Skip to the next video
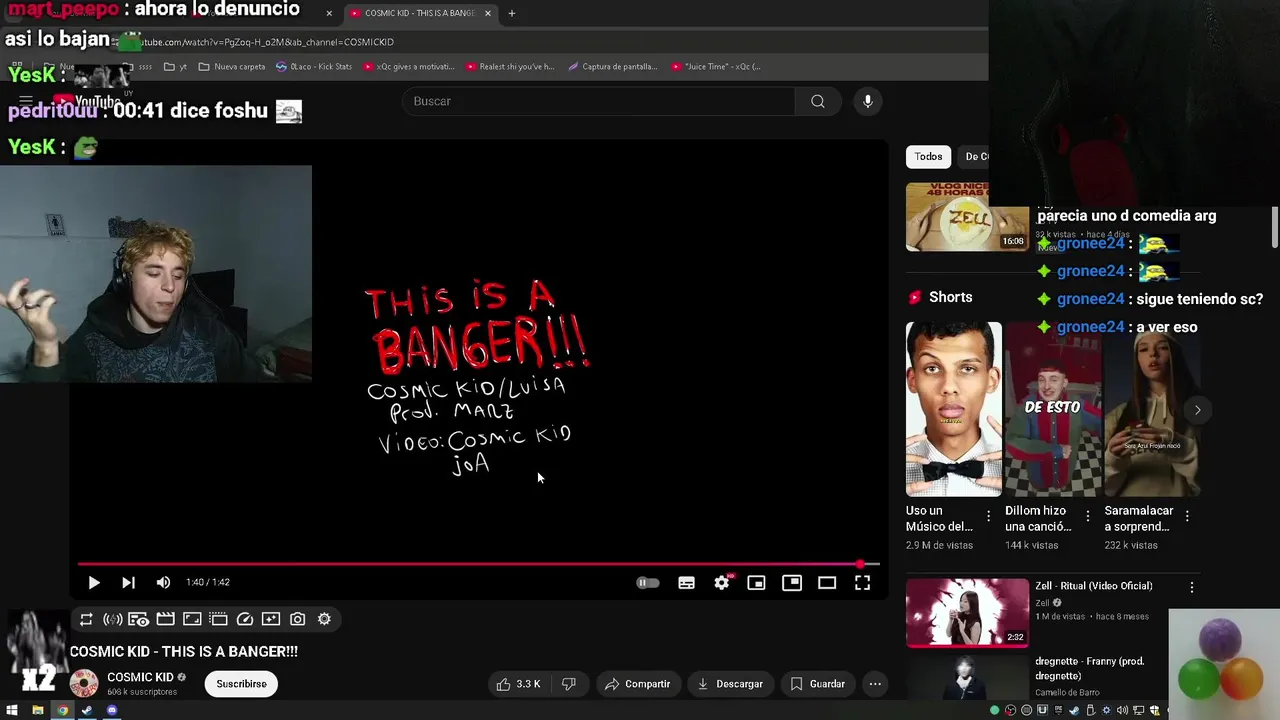 point(128,582)
